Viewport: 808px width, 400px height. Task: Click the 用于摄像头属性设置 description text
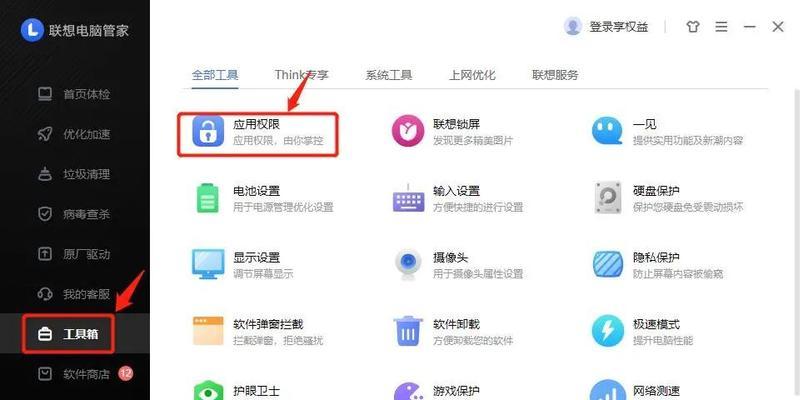[478, 274]
